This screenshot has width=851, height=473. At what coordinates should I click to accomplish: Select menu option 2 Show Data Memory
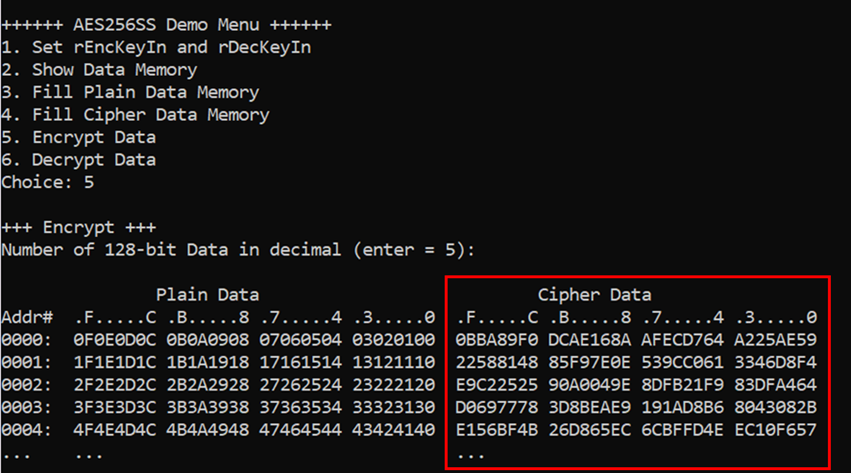tap(99, 70)
